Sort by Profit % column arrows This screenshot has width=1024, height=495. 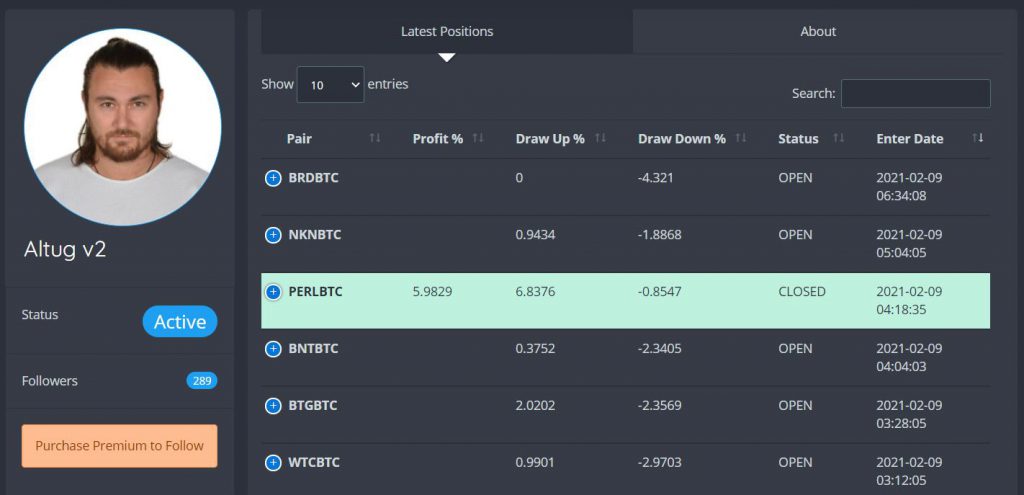pos(478,138)
